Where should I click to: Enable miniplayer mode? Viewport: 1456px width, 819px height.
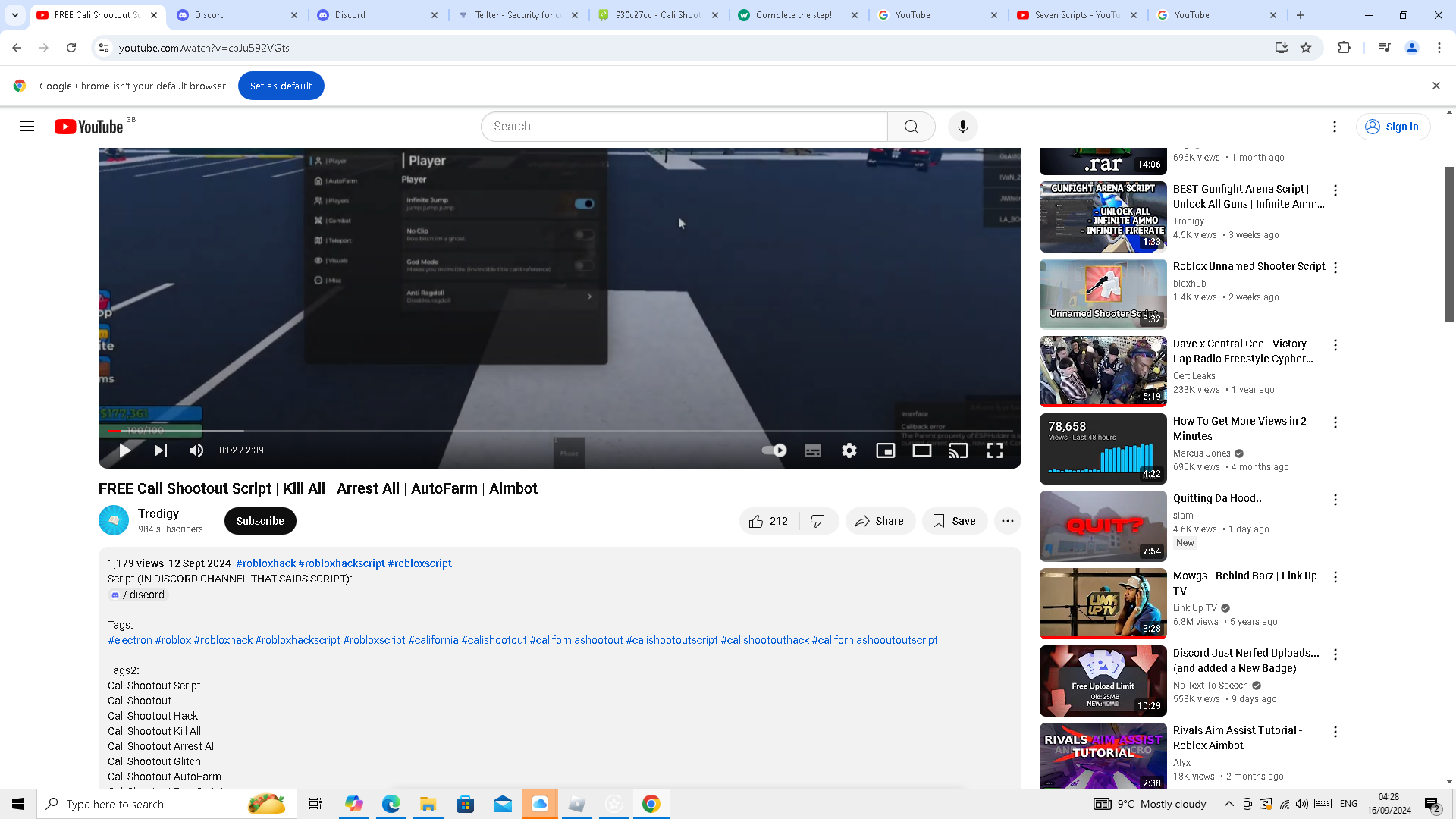coord(885,450)
